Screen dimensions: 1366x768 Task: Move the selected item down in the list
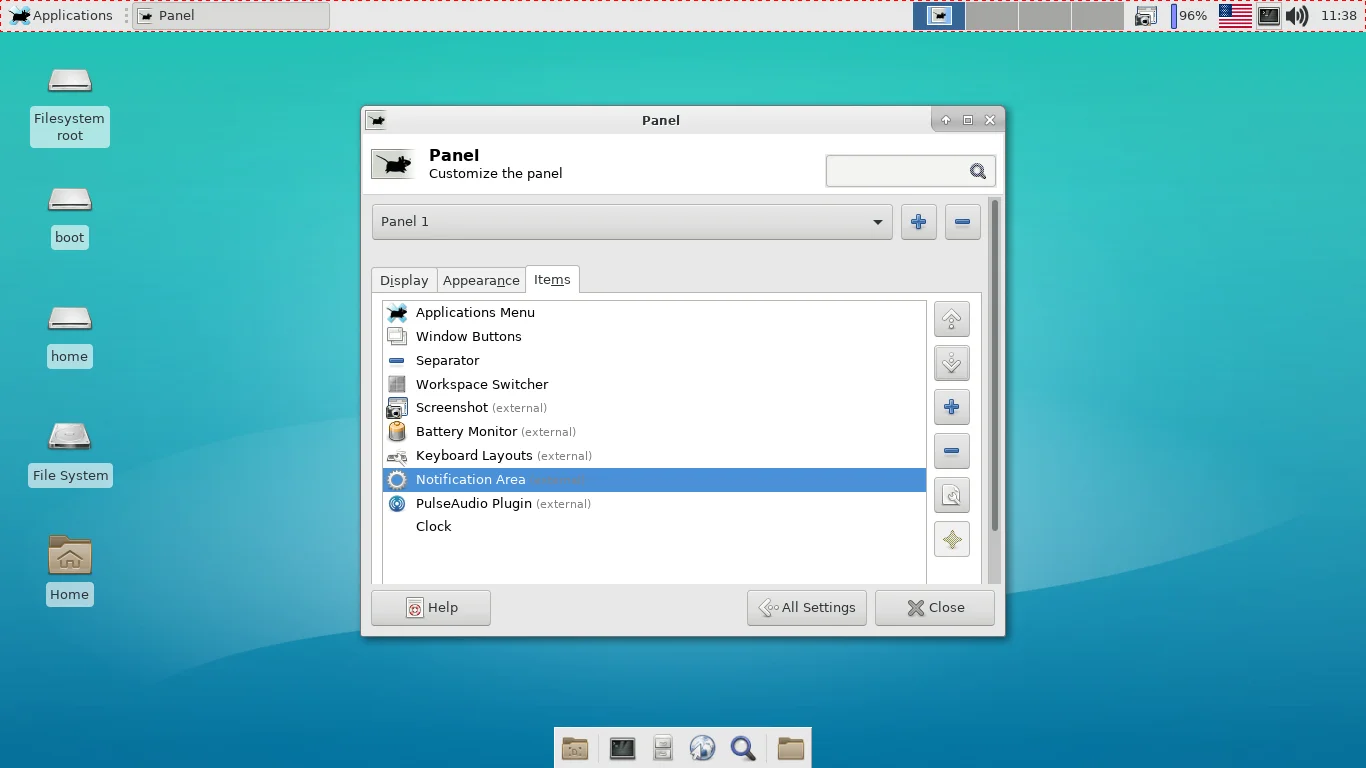tap(951, 363)
